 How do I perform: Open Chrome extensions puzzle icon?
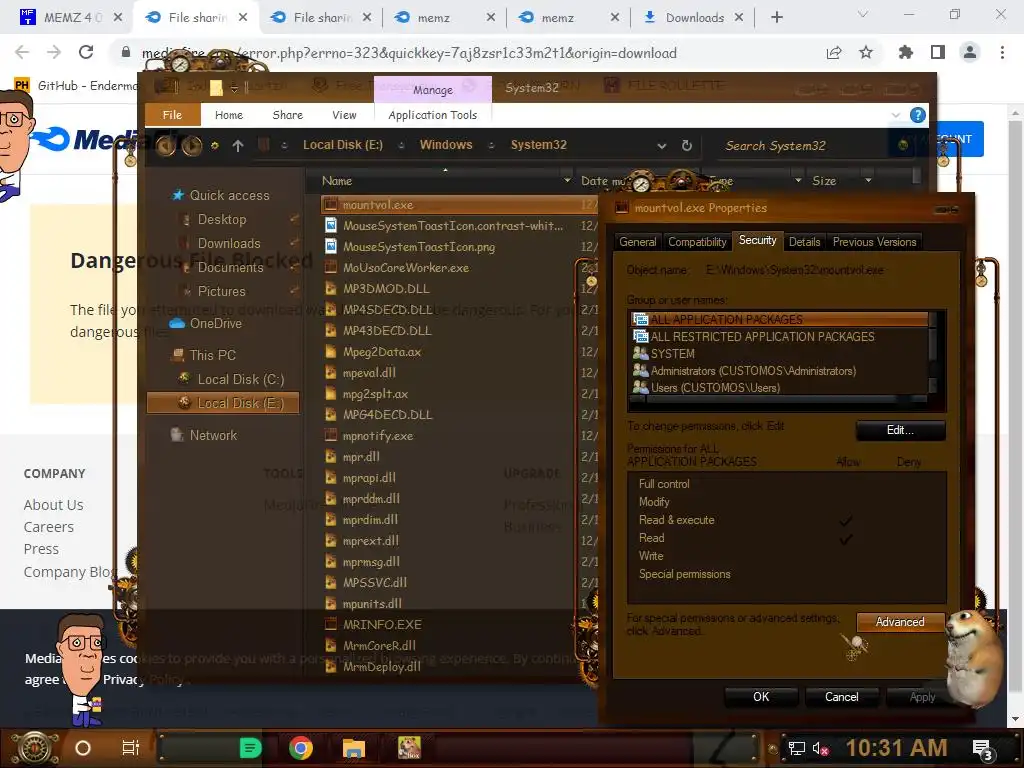coord(905,52)
